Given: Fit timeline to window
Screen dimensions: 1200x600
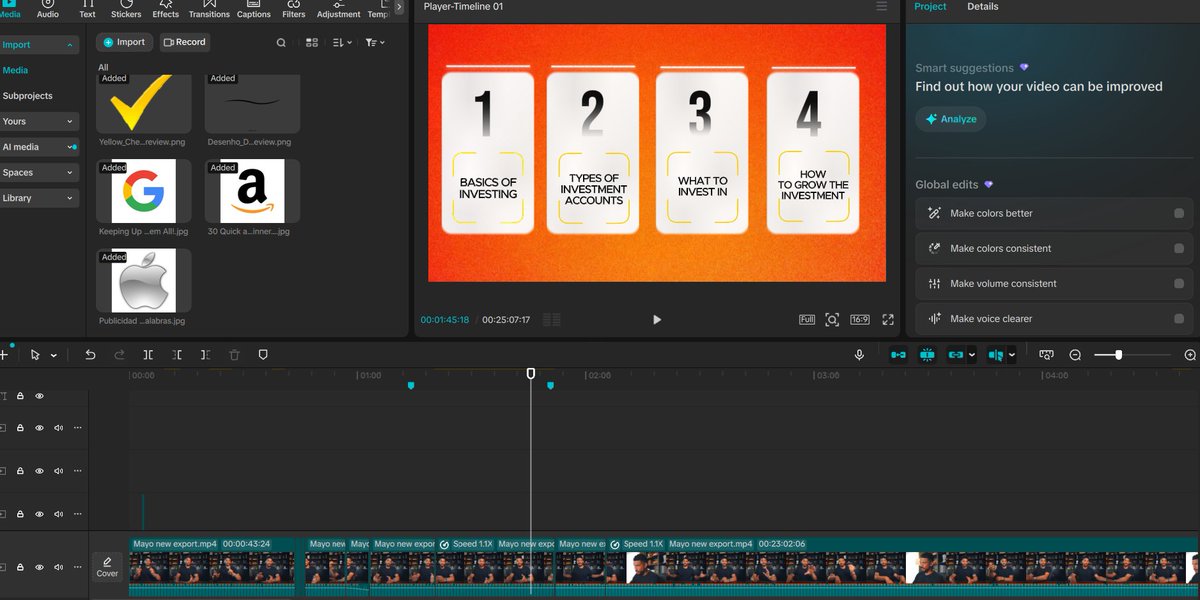Looking at the screenshot, I should pyautogui.click(x=1046, y=355).
